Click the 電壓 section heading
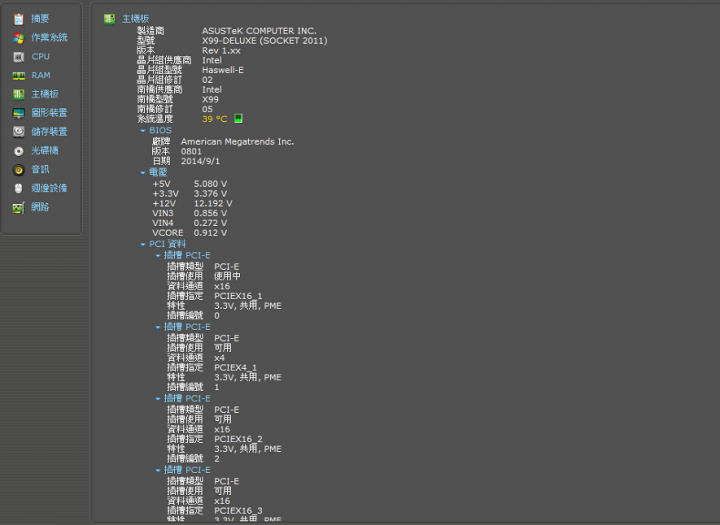The image size is (720, 525). [158, 172]
